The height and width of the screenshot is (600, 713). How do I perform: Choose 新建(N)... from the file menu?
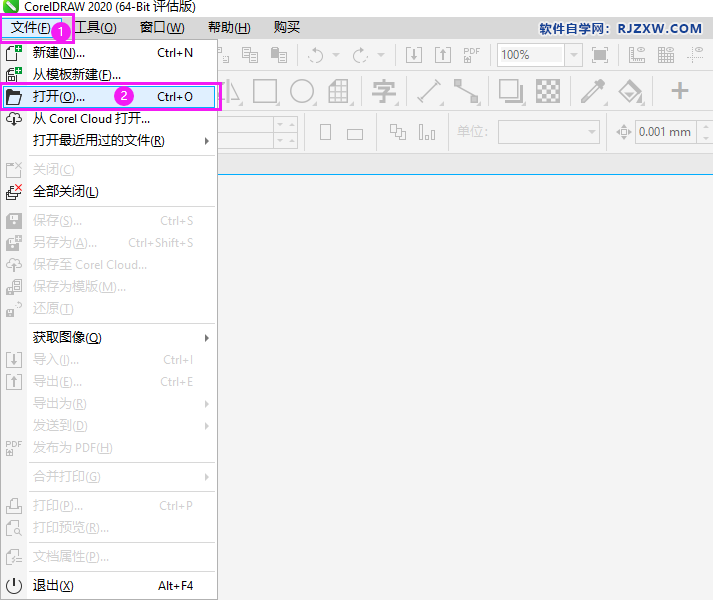[108, 53]
